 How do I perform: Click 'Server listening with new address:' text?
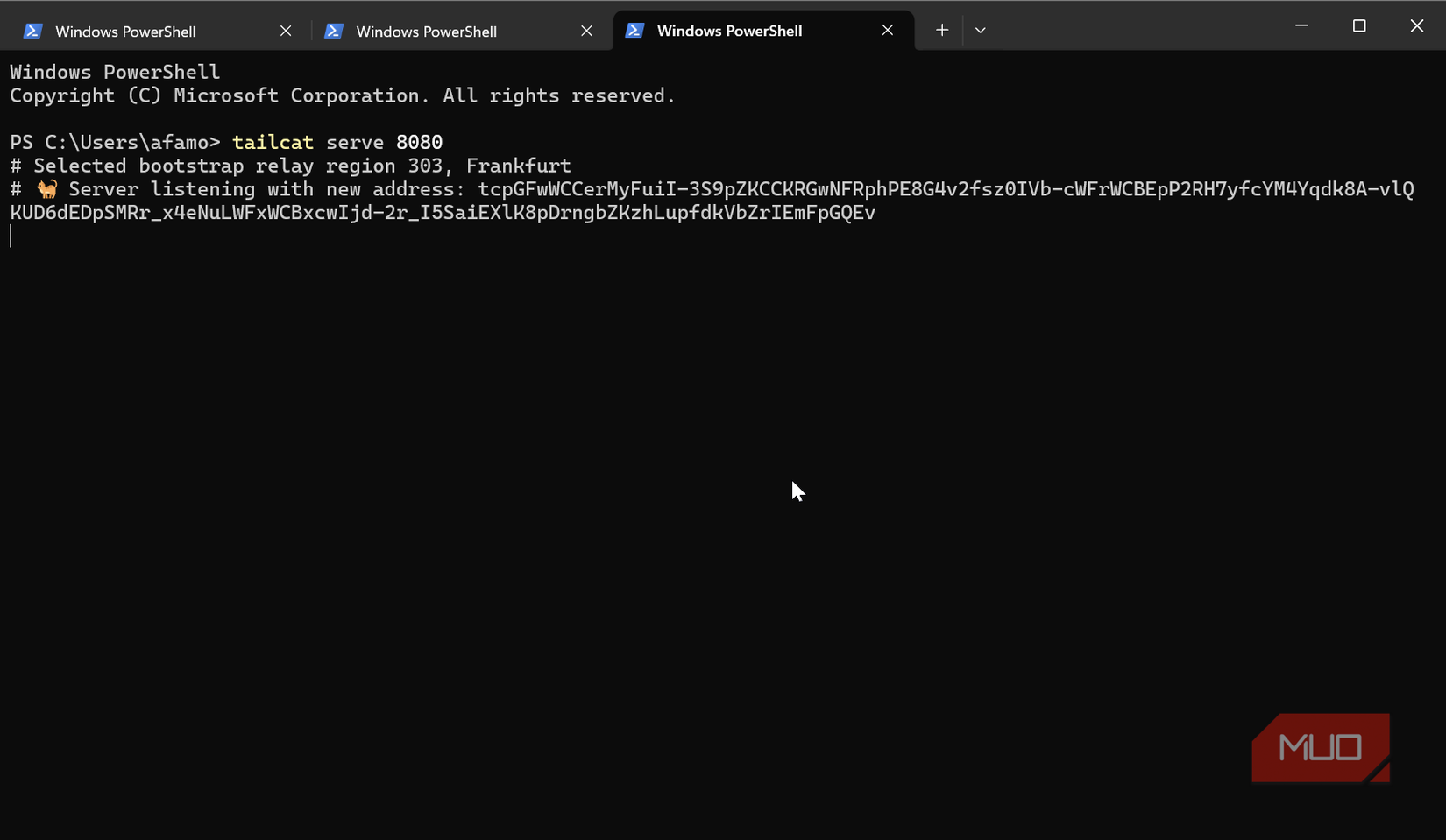pos(267,189)
